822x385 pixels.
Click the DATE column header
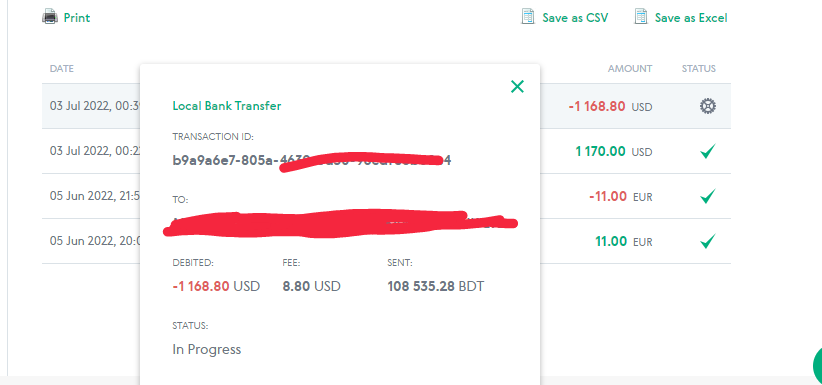pos(62,69)
